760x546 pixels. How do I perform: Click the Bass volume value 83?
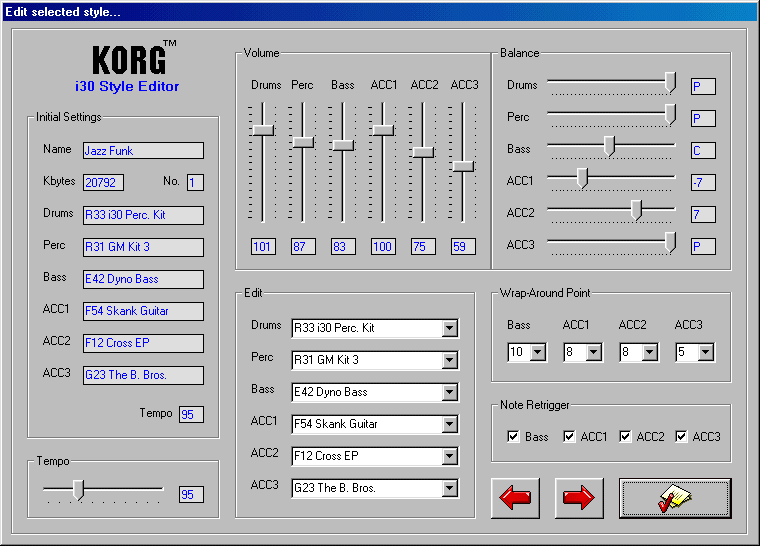[344, 247]
